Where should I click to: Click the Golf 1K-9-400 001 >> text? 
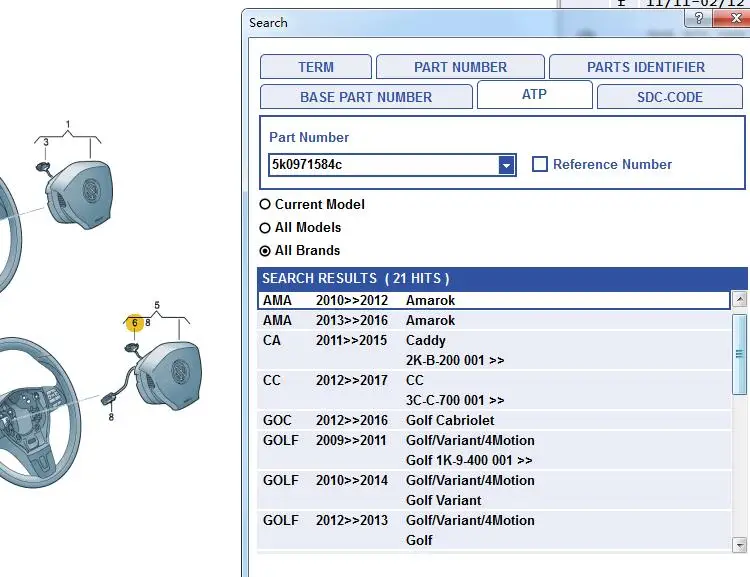pos(469,460)
